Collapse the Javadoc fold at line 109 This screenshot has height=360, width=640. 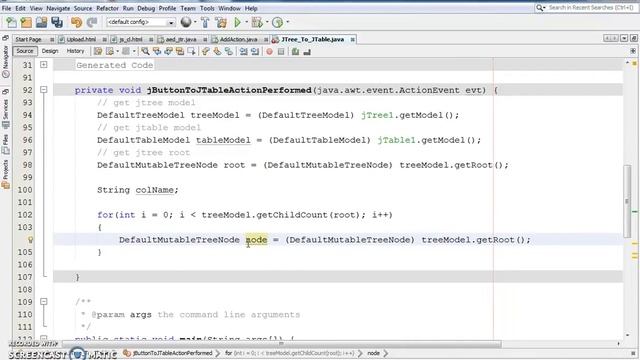click(x=44, y=302)
